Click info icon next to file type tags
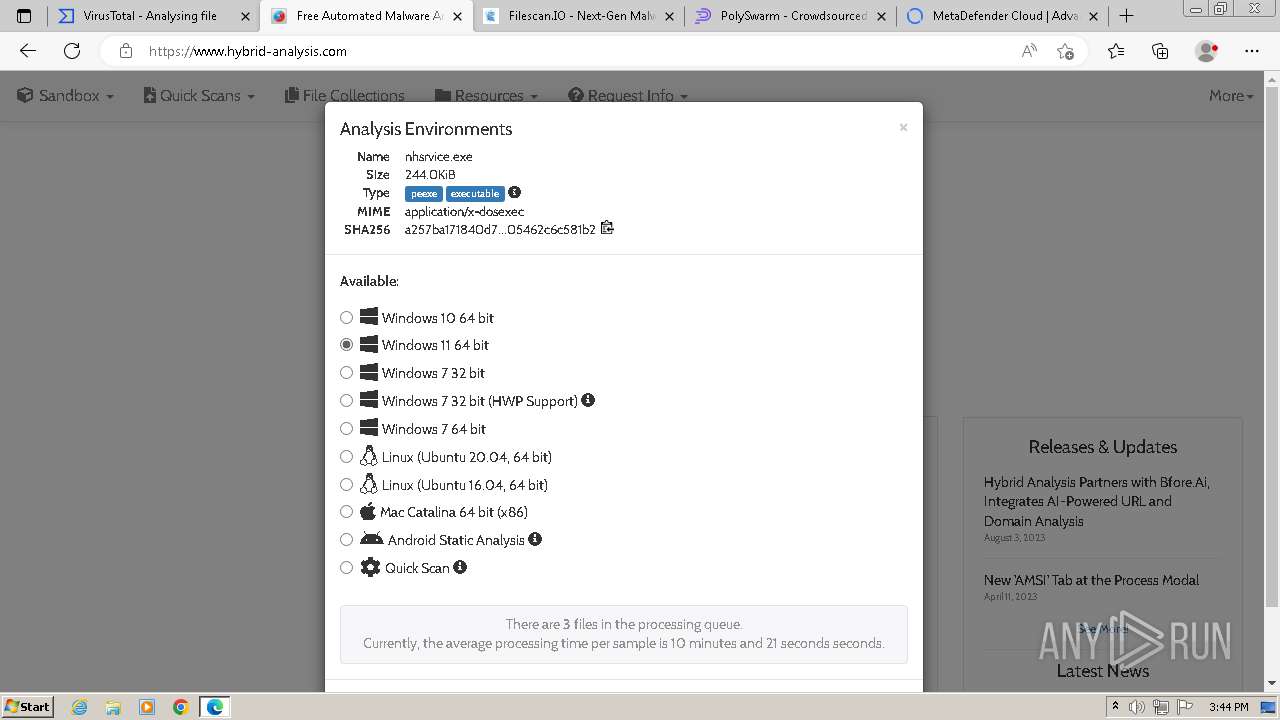1280x720 pixels. pyautogui.click(x=514, y=192)
